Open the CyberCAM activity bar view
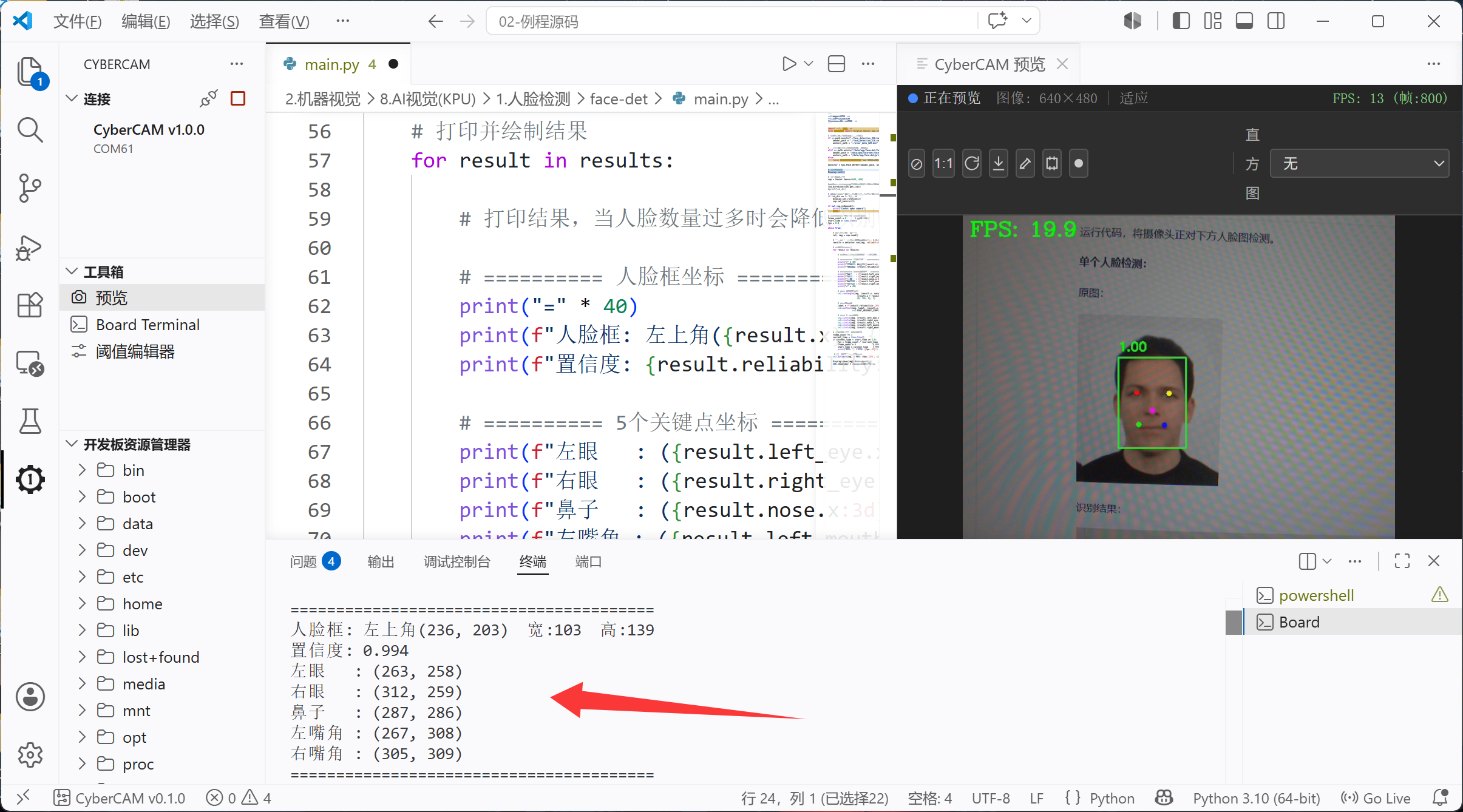This screenshot has height=812, width=1463. pyautogui.click(x=30, y=479)
